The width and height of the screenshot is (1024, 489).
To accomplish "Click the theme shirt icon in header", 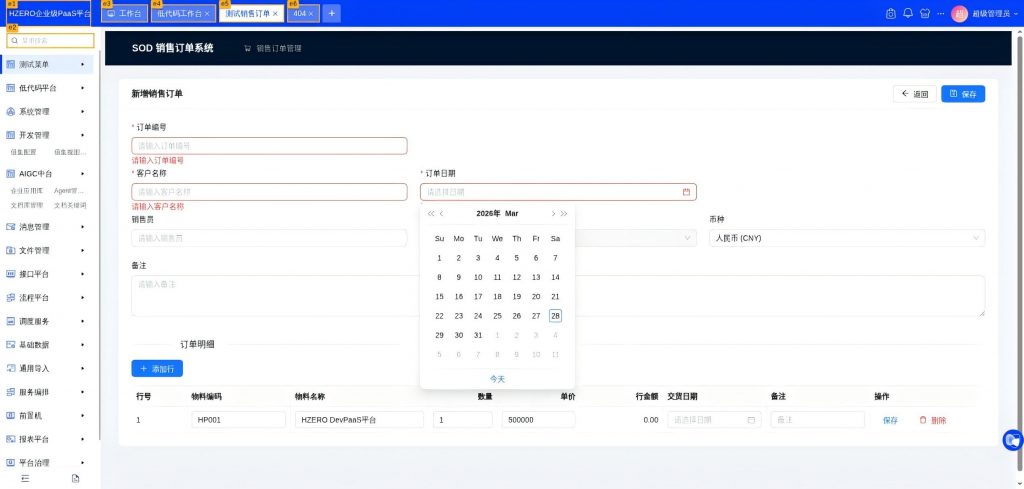I will pos(925,13).
